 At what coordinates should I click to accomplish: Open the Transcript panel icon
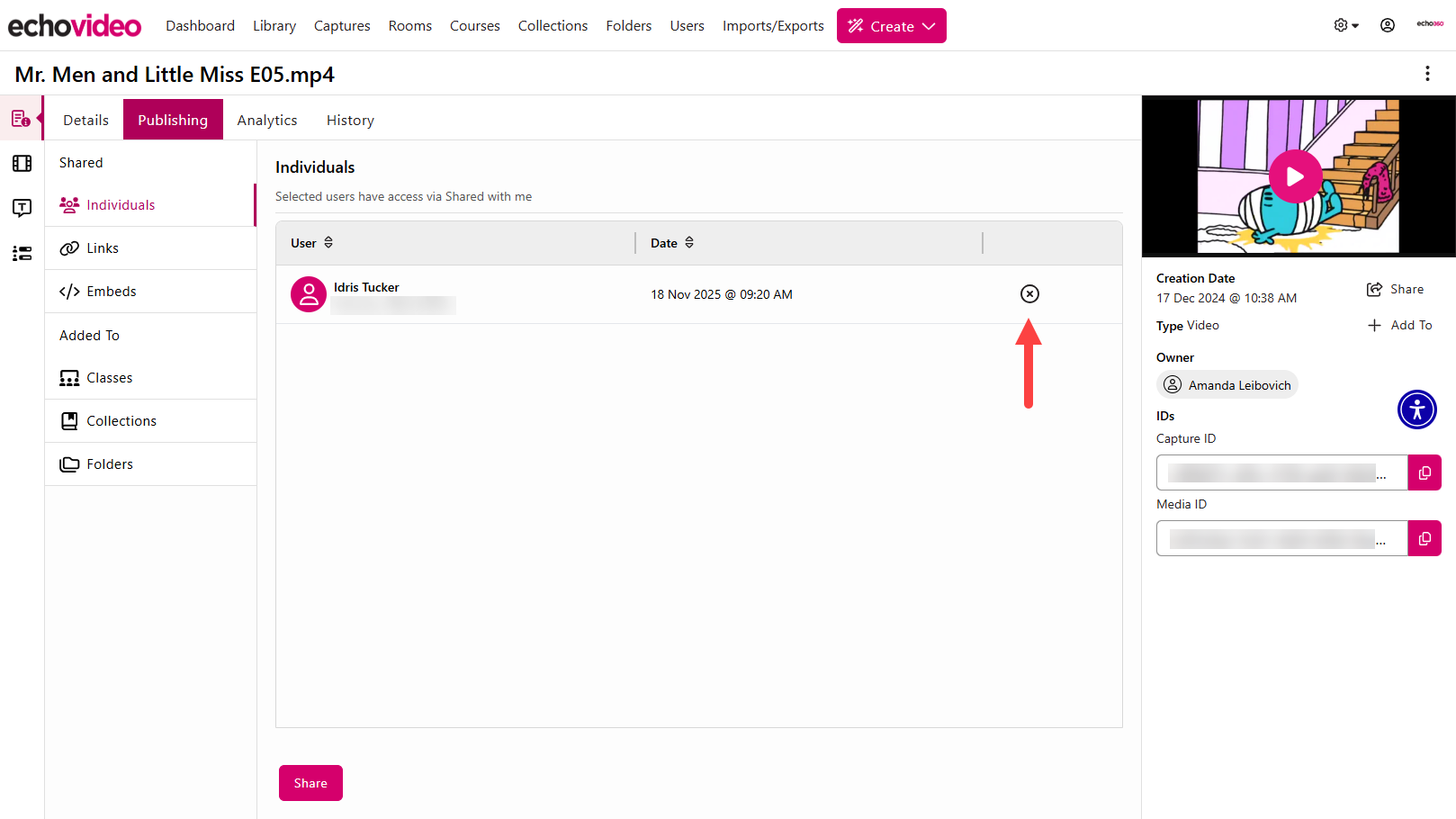(x=22, y=208)
